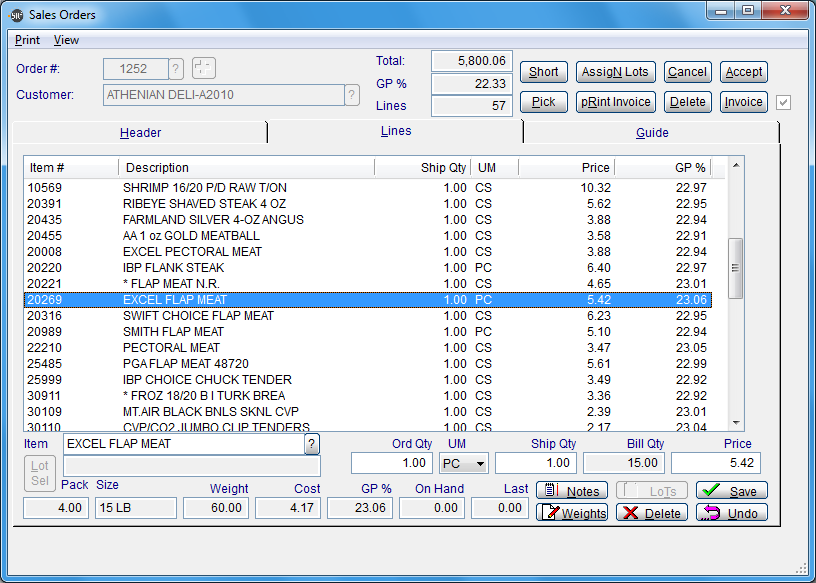Delete line using red X button
Screen dimensions: 816x583
tap(651, 513)
